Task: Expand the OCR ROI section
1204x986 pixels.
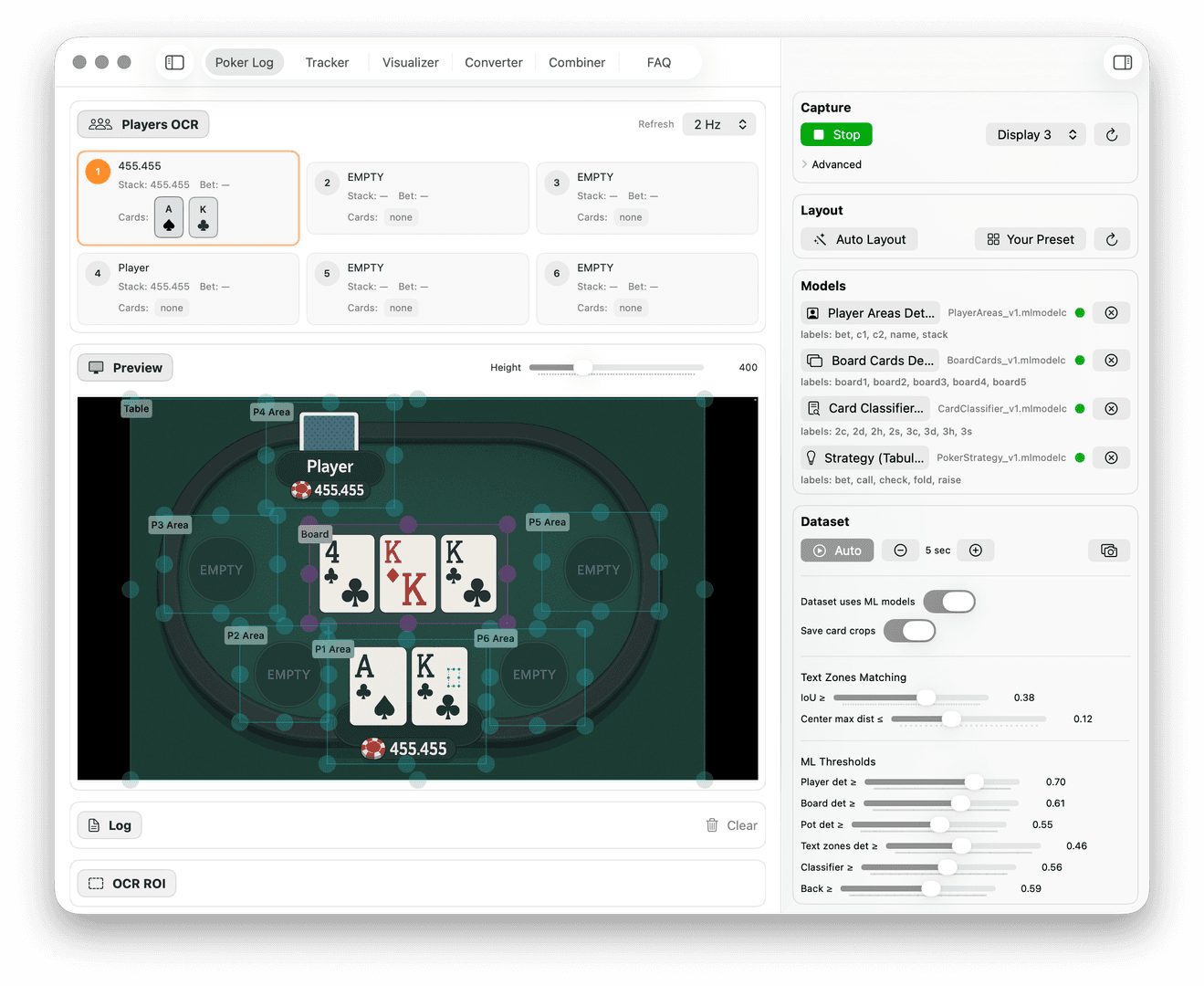Action: pos(127,883)
